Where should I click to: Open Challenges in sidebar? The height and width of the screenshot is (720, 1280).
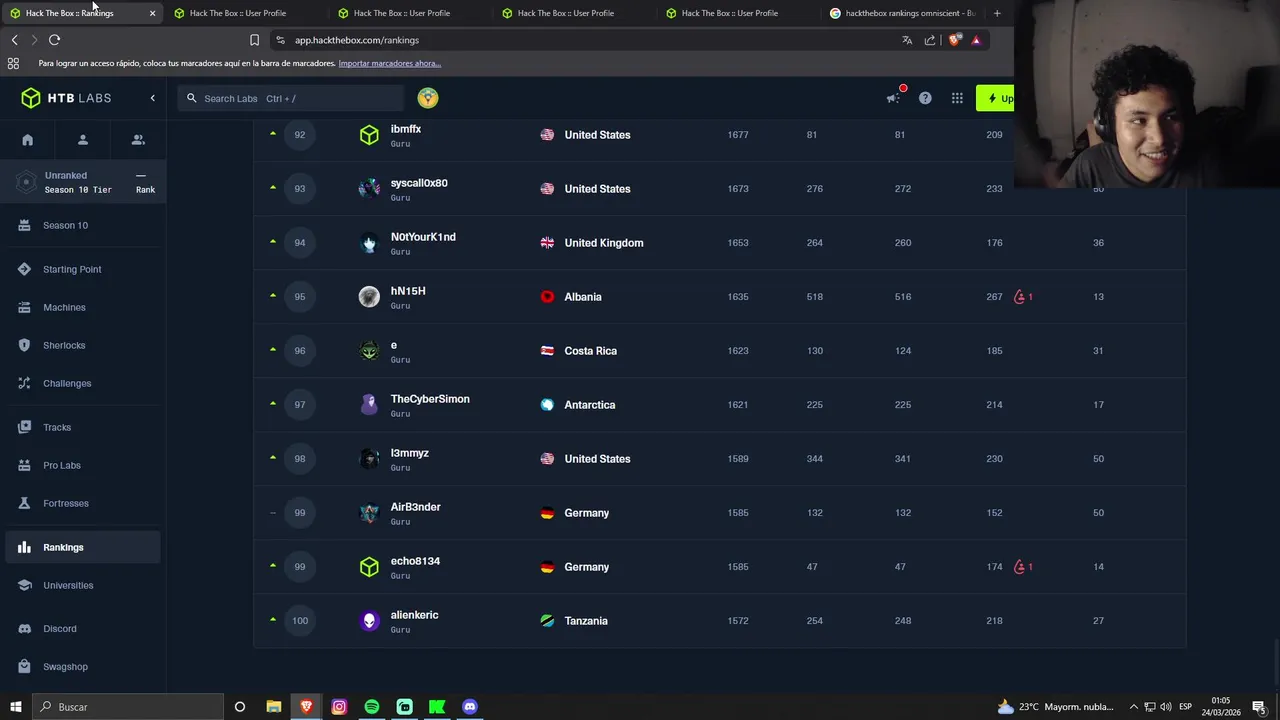click(x=83, y=383)
